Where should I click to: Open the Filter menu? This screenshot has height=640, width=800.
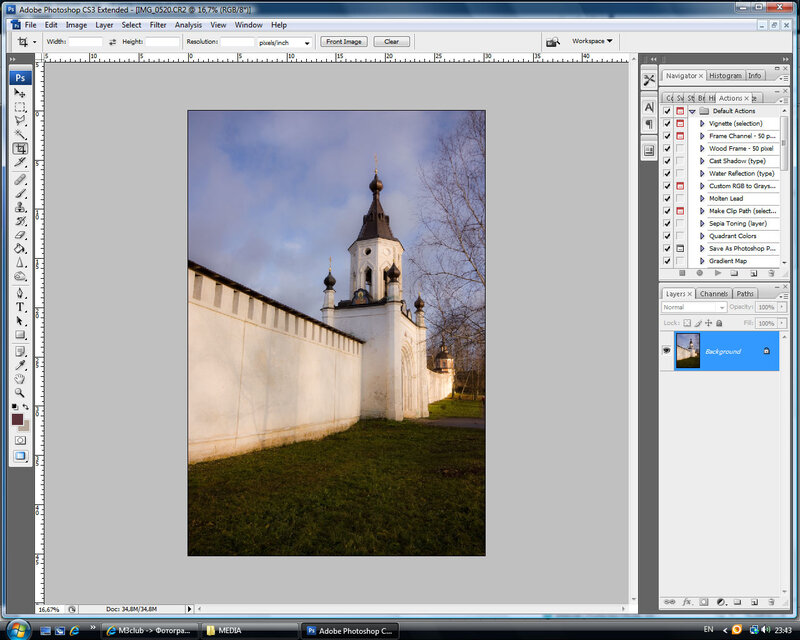coord(158,24)
